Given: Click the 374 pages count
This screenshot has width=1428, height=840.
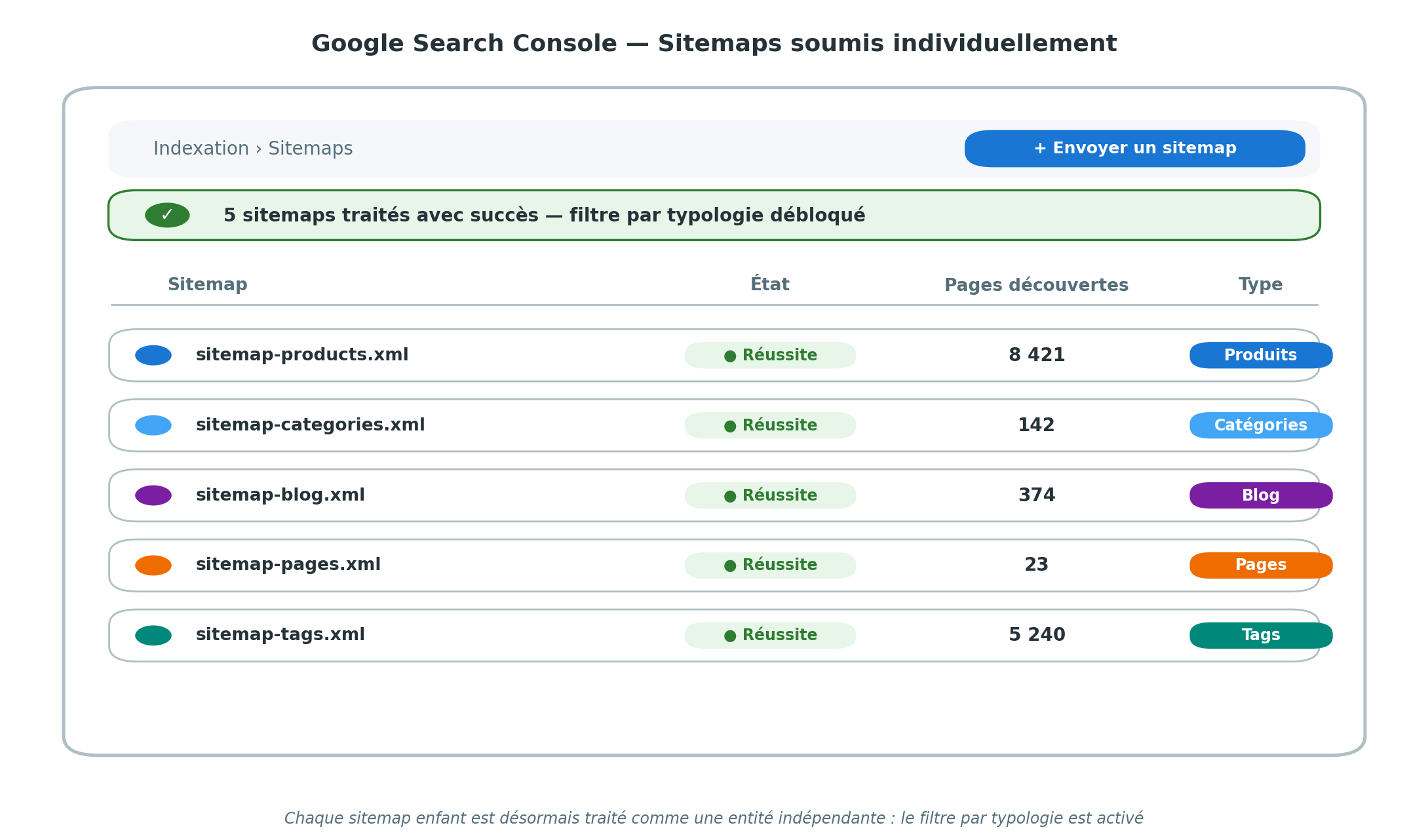Looking at the screenshot, I should [x=1037, y=495].
